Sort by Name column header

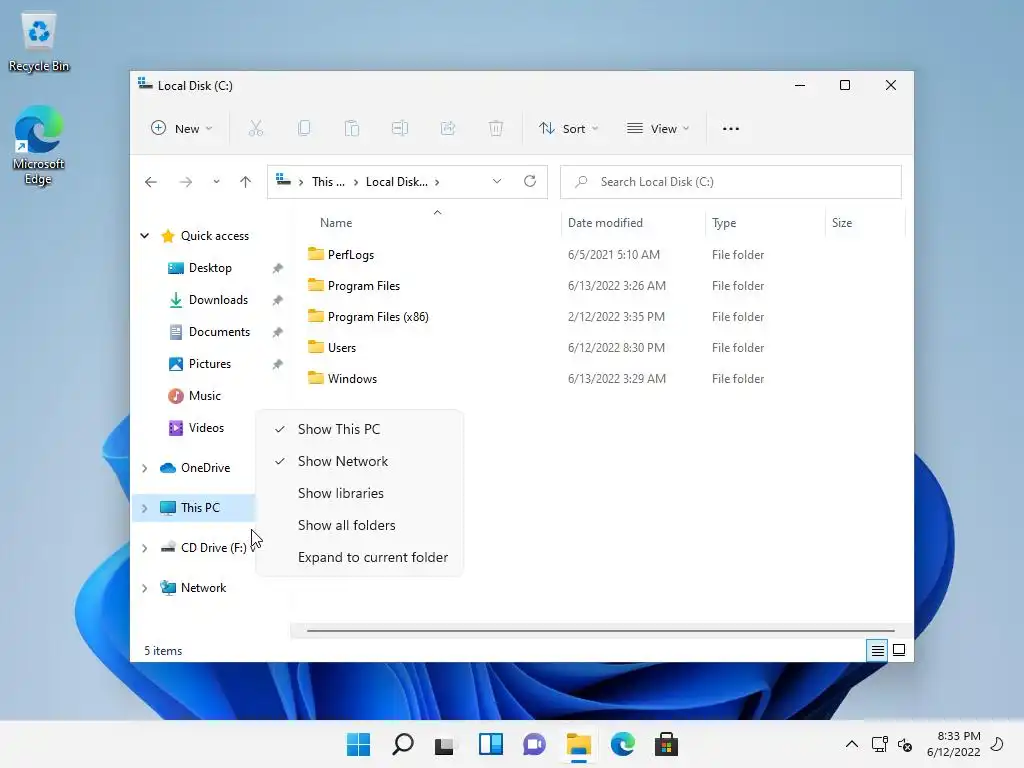(x=336, y=223)
